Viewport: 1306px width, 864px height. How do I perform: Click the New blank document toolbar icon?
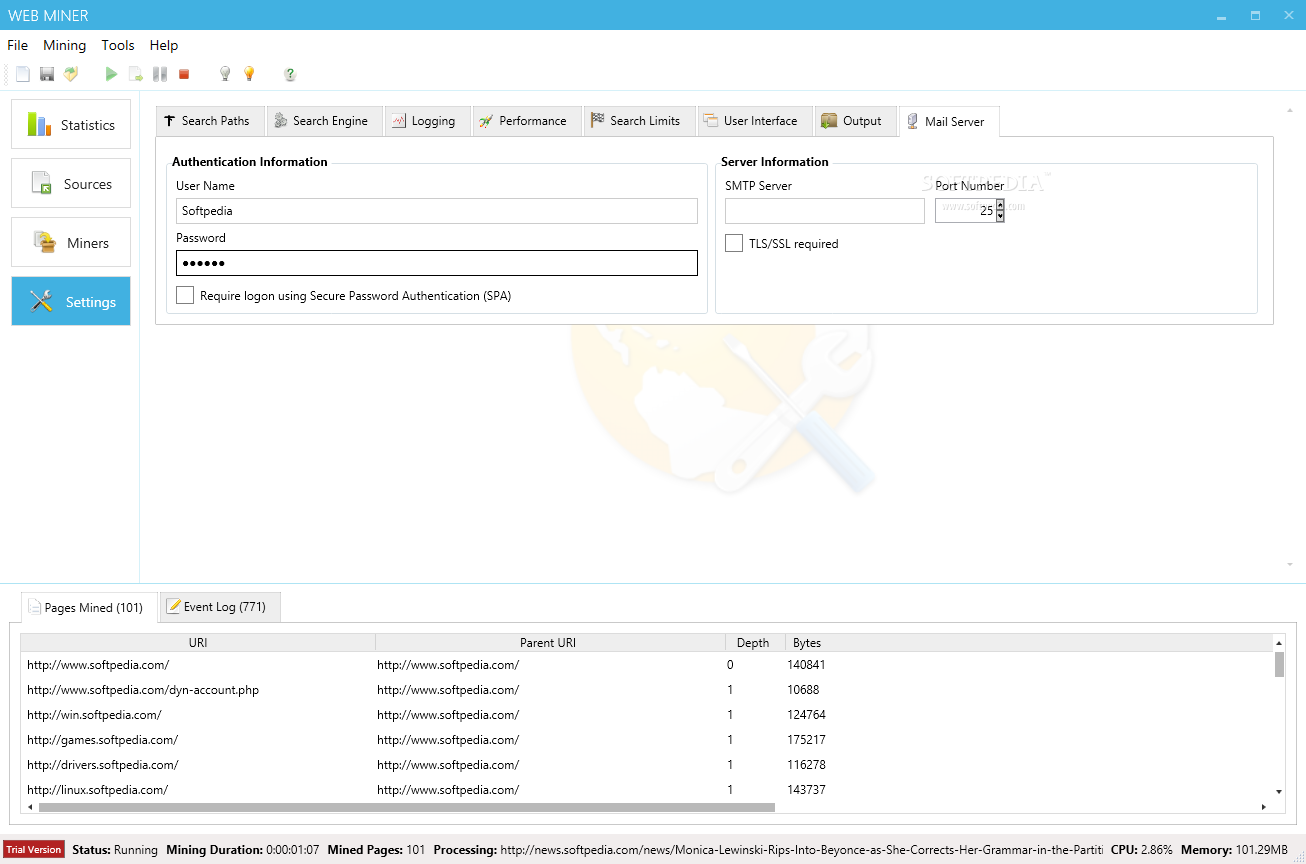[23, 74]
